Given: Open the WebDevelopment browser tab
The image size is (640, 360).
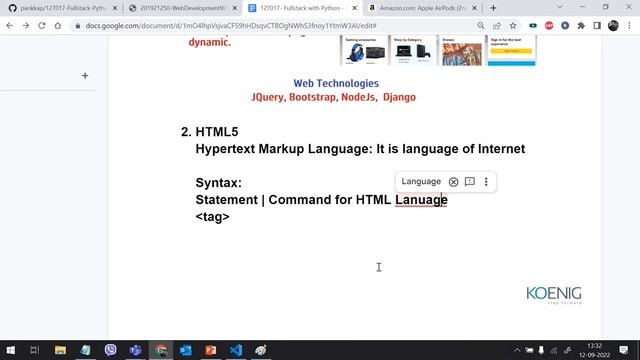Looking at the screenshot, I should (182, 8).
